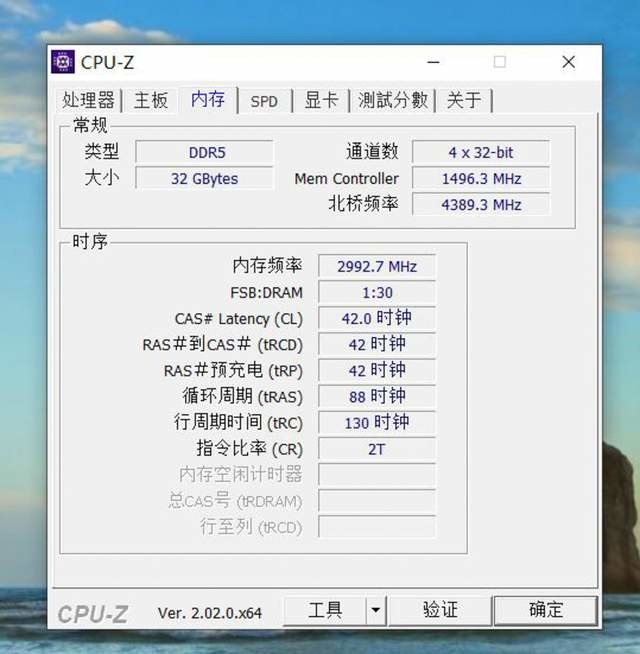Click the 北桥频率 label
The width and height of the screenshot is (640, 654).
[x=363, y=204]
